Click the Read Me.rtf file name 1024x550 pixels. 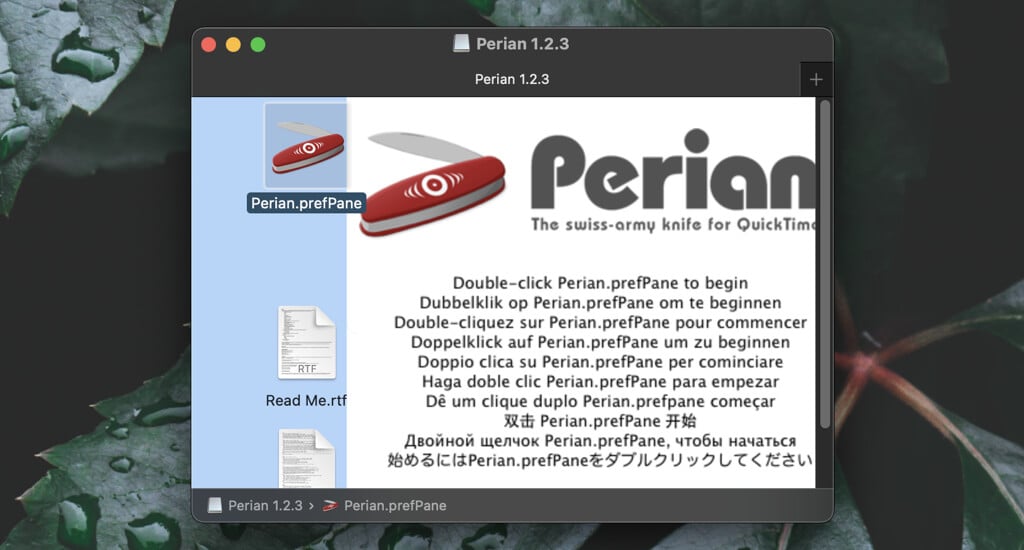coord(306,400)
